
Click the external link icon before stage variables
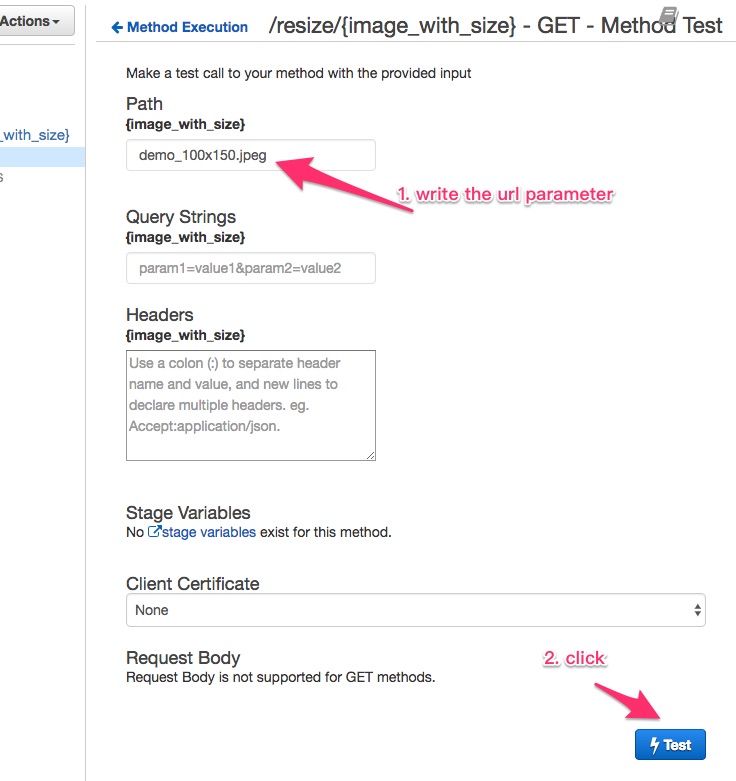point(154,532)
